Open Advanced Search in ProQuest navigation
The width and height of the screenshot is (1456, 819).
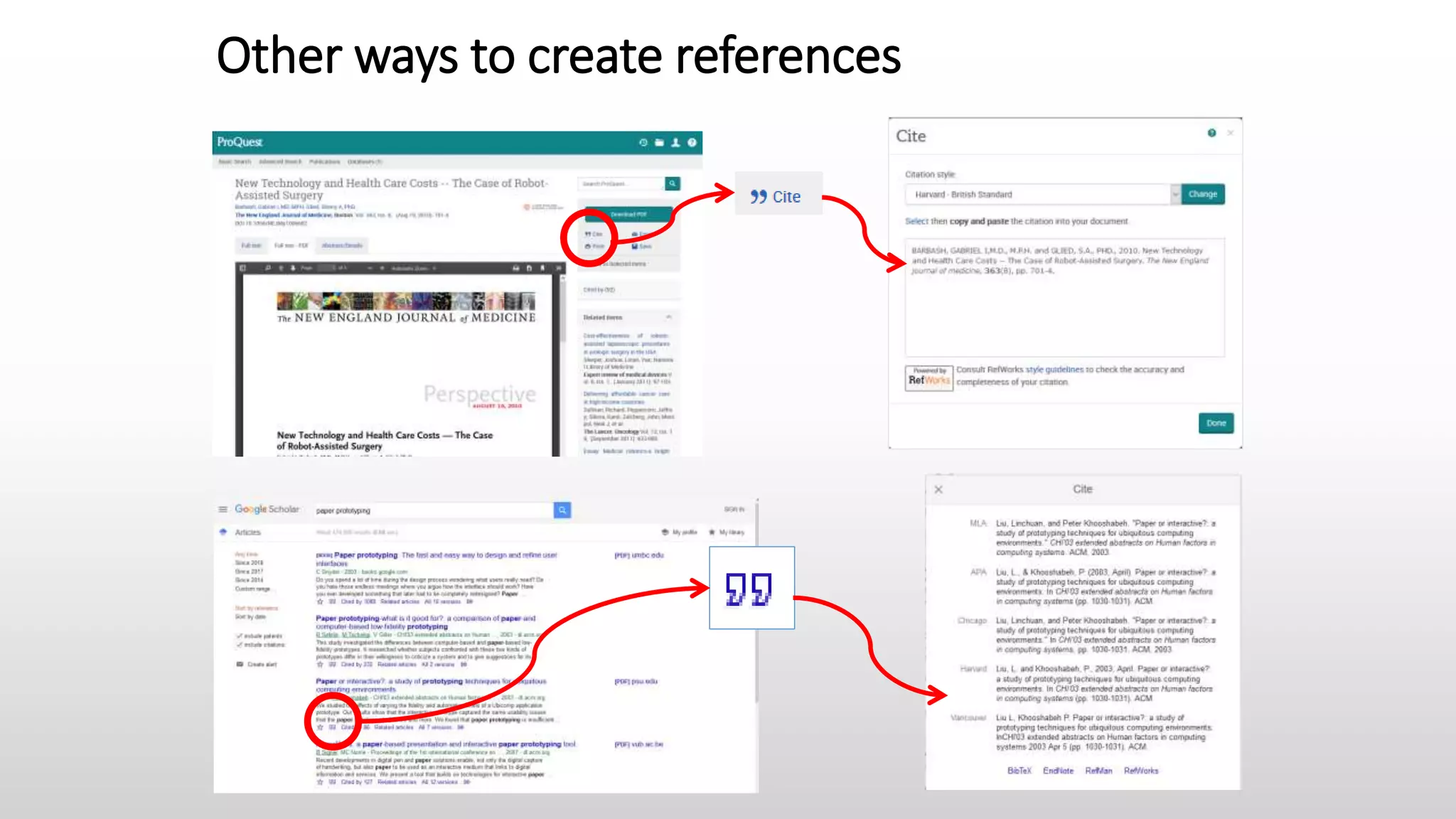tap(280, 161)
